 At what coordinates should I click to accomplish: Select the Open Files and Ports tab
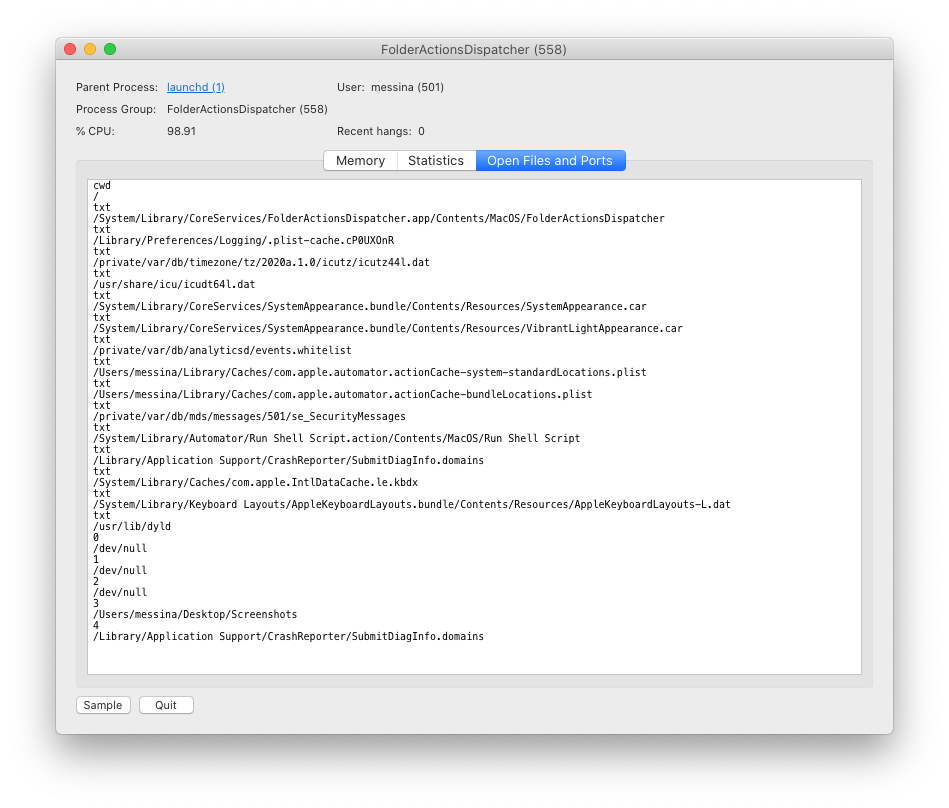[550, 160]
